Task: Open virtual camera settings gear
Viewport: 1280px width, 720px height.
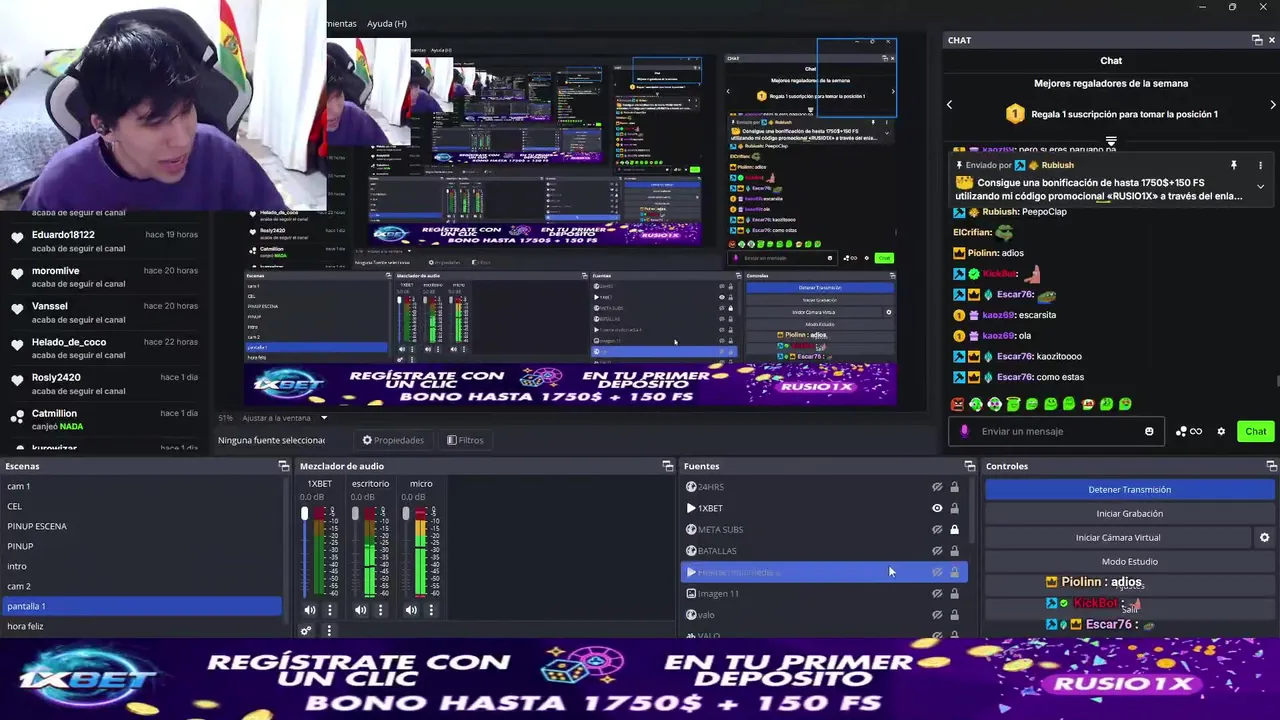Action: pos(1264,537)
